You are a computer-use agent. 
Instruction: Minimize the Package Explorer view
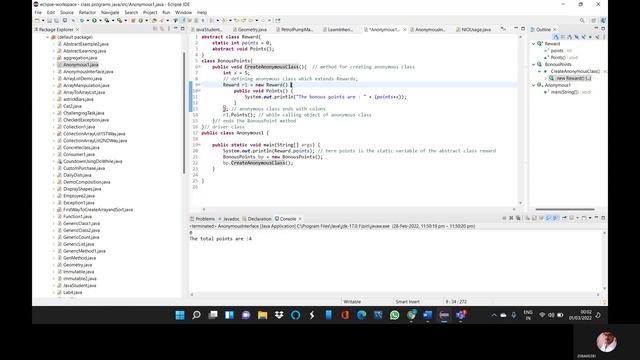176,29
